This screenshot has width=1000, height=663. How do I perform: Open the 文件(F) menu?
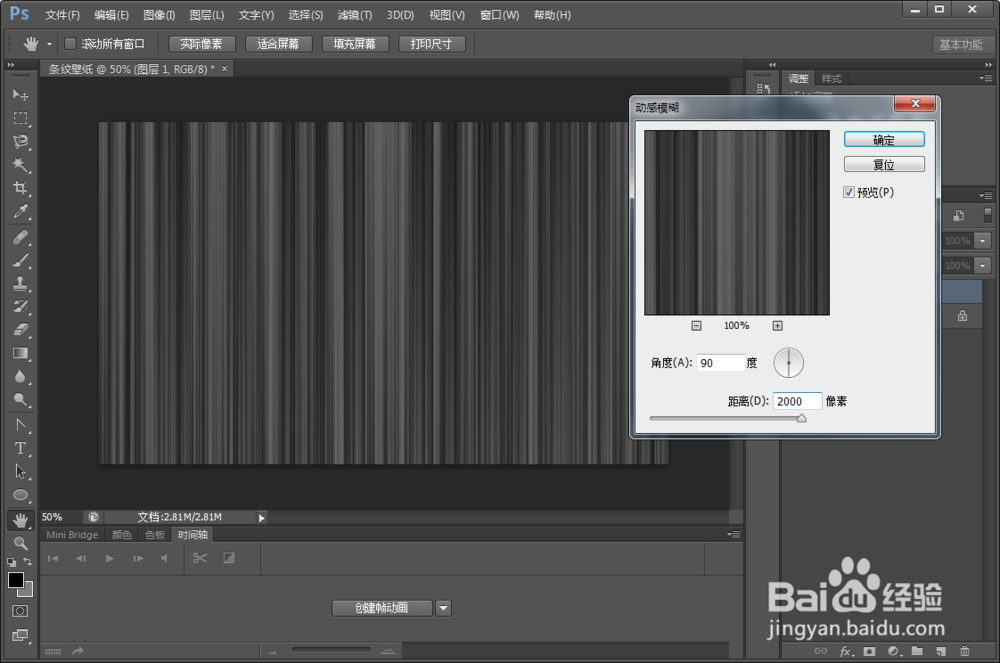[62, 15]
